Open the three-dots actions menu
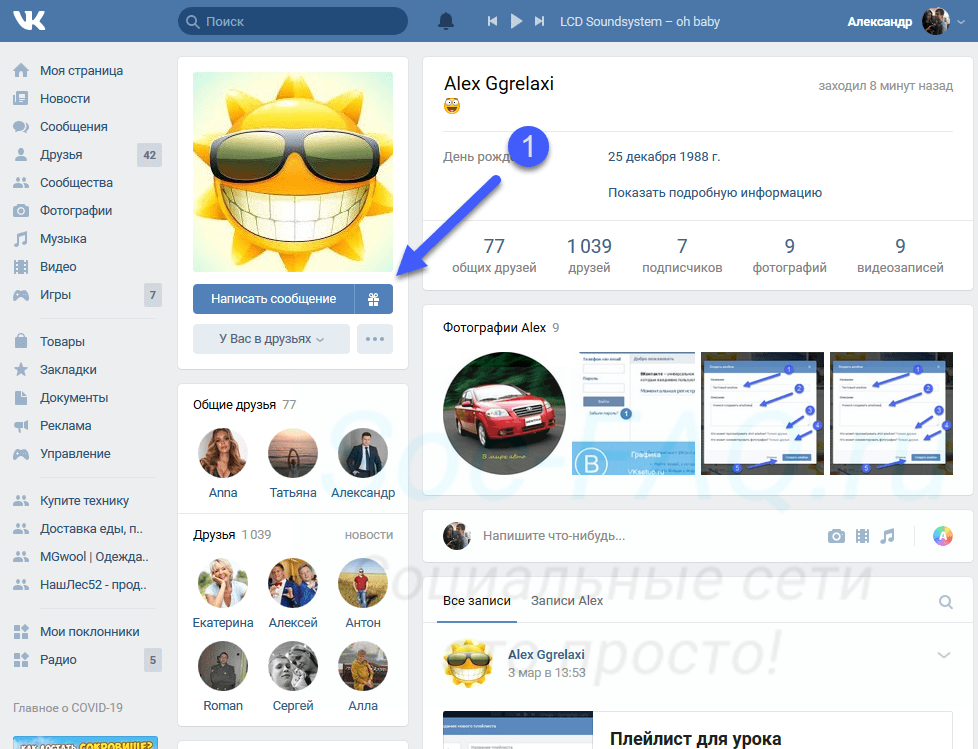The width and height of the screenshot is (978, 749). [375, 339]
